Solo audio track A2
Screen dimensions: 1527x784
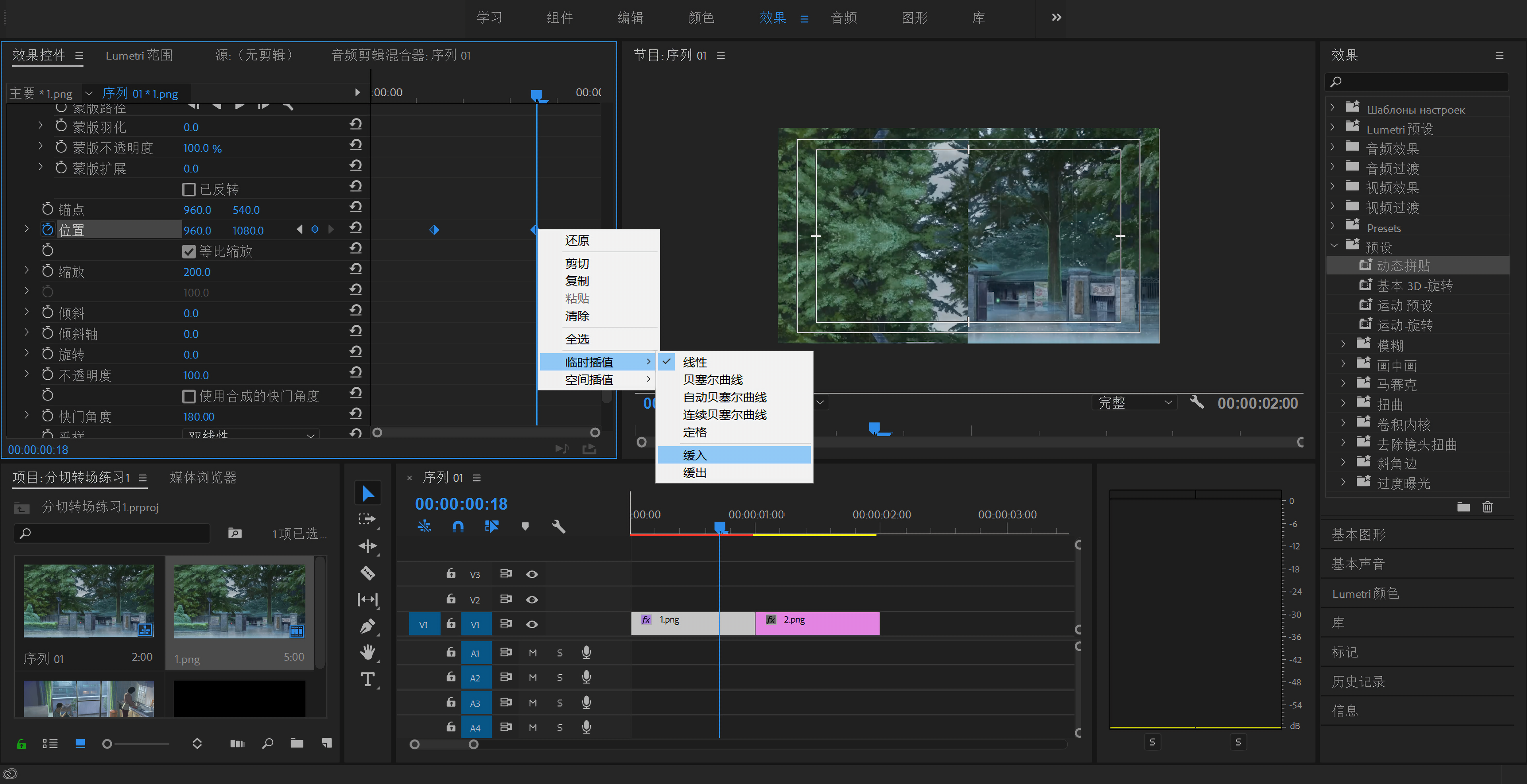(x=560, y=677)
